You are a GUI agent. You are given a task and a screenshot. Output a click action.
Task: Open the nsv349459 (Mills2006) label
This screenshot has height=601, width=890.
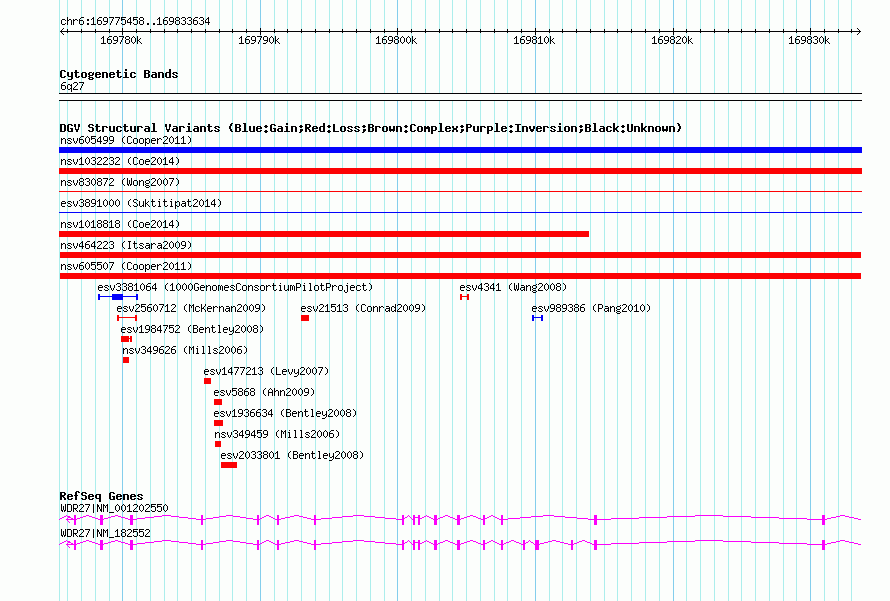click(x=277, y=434)
